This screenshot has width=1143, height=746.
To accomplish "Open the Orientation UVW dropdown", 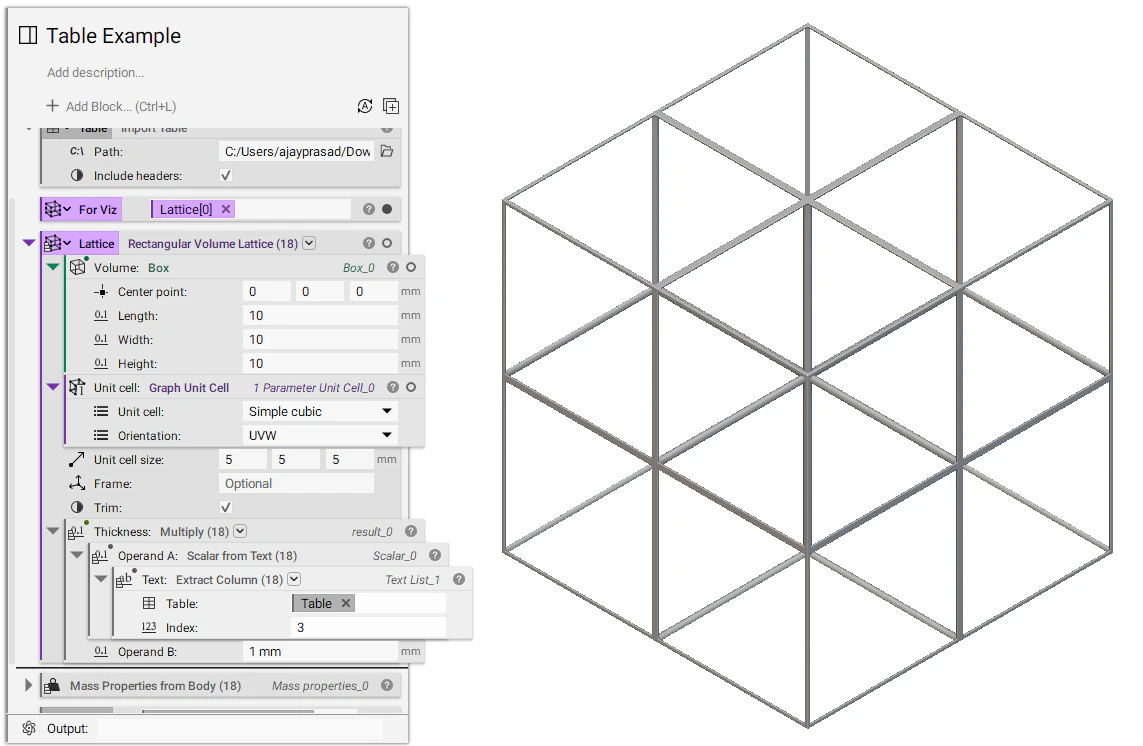I will click(320, 435).
